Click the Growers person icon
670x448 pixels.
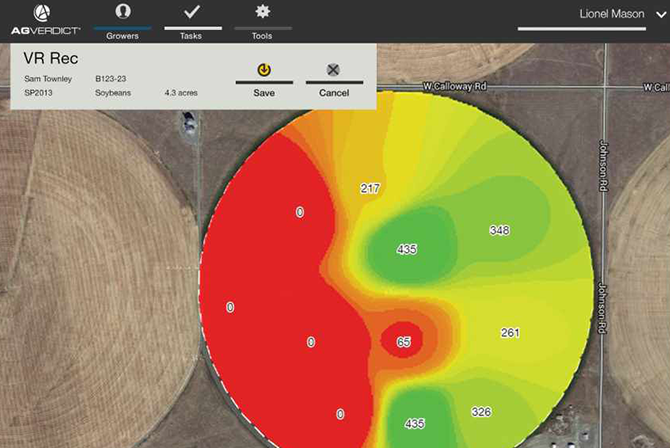pos(123,11)
